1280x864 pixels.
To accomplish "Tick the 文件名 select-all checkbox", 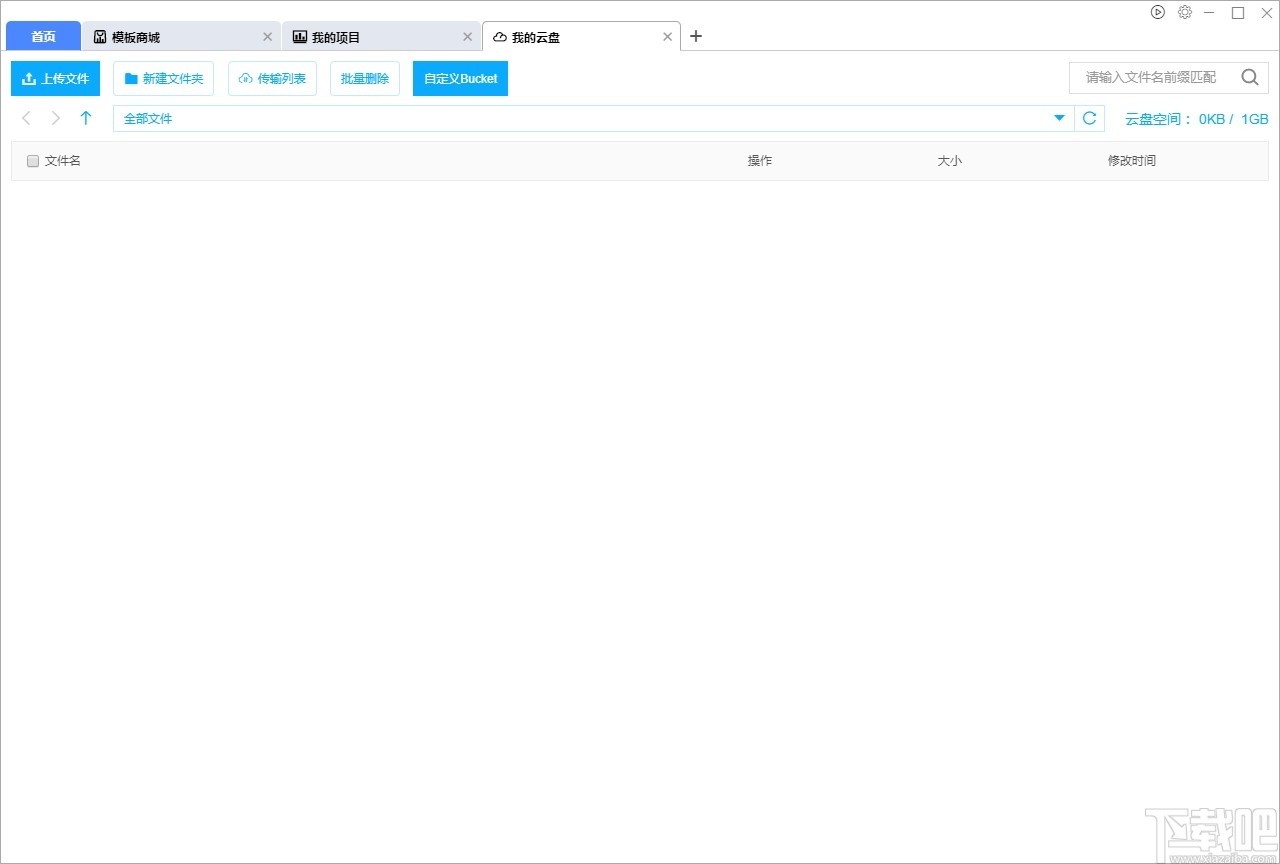I will tap(33, 161).
